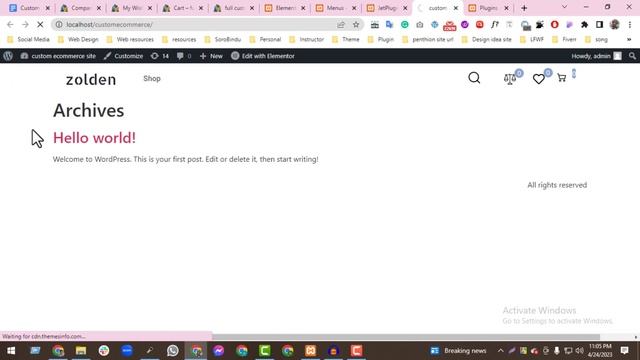
Task: Open the Extensions puzzle icon
Action: tap(584, 24)
